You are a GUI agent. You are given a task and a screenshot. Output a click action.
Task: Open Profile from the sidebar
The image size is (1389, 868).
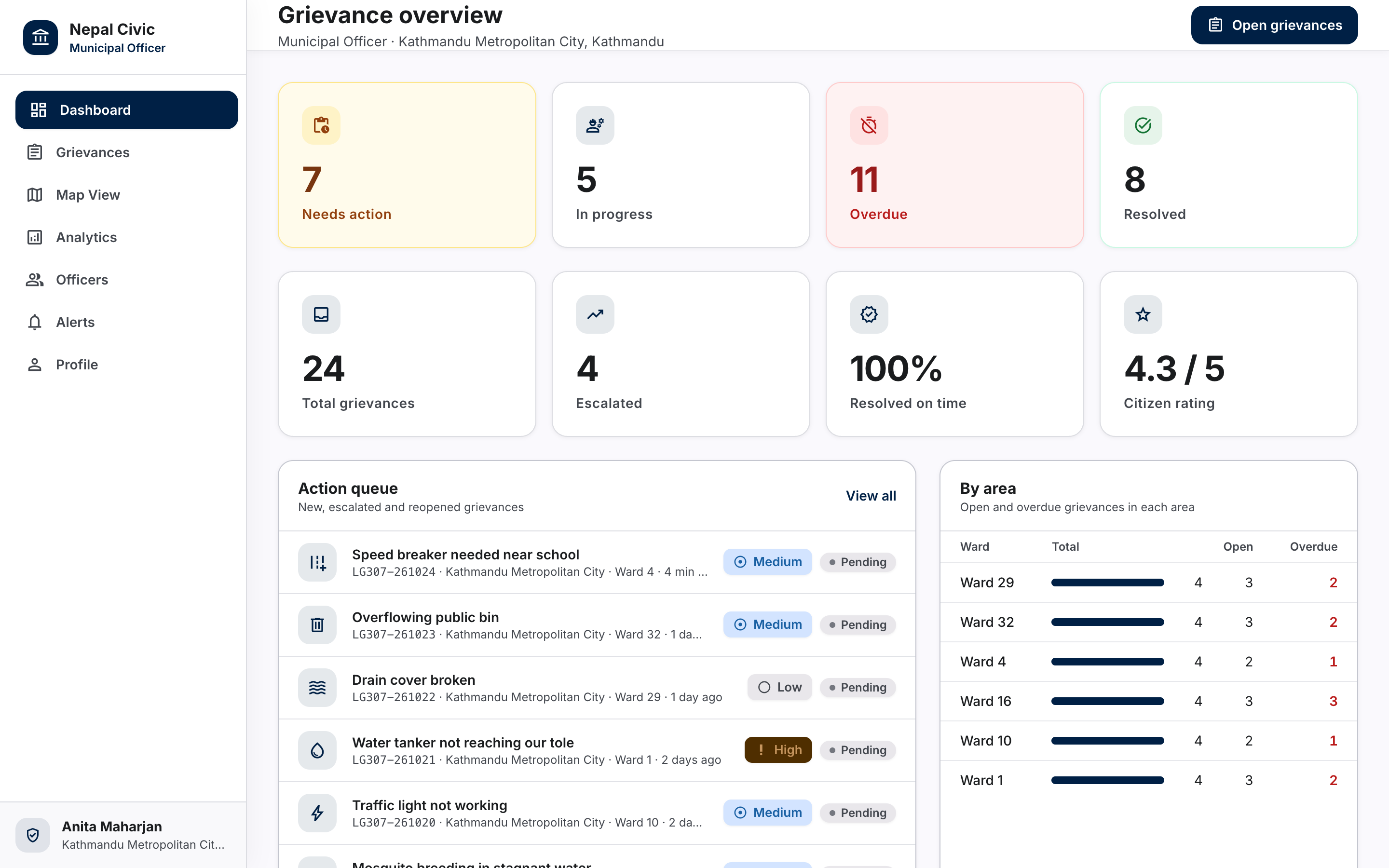(x=126, y=365)
